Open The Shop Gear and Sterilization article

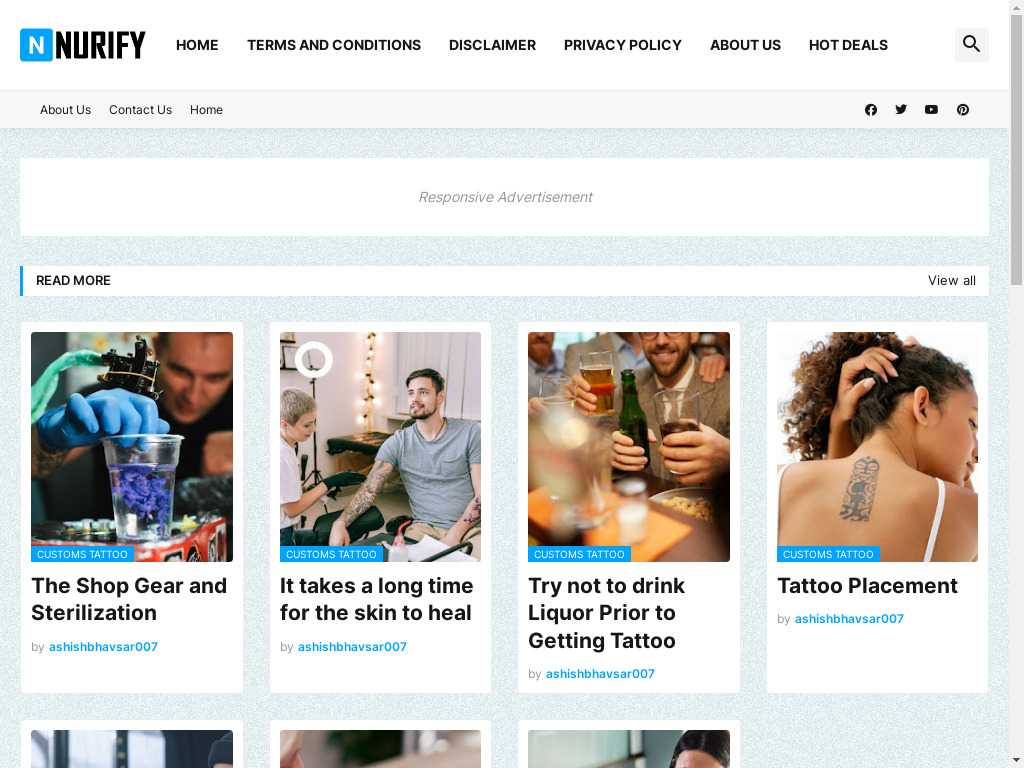[129, 599]
